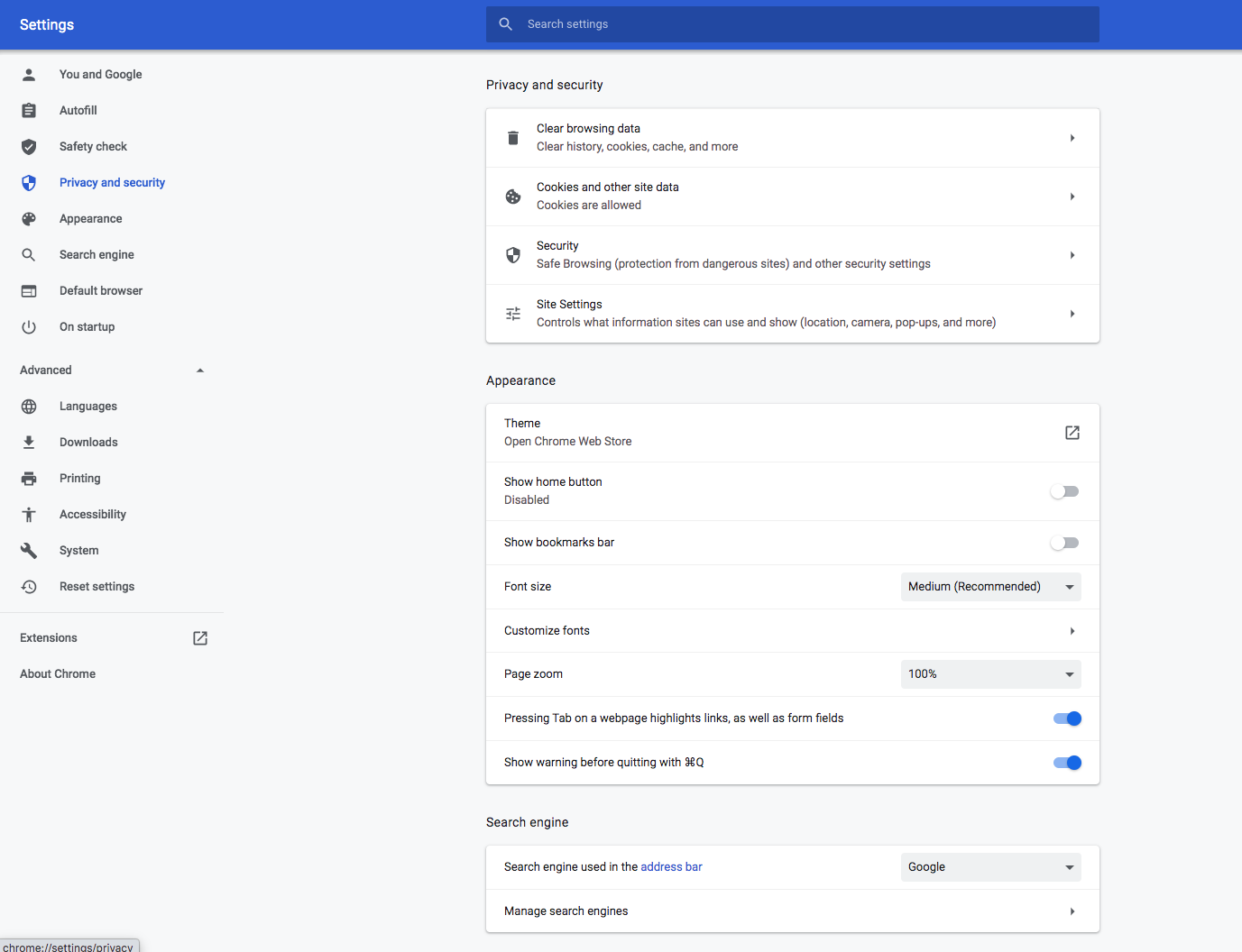Click the arrow in the Site Settings row
The image size is (1242, 952).
1072,314
